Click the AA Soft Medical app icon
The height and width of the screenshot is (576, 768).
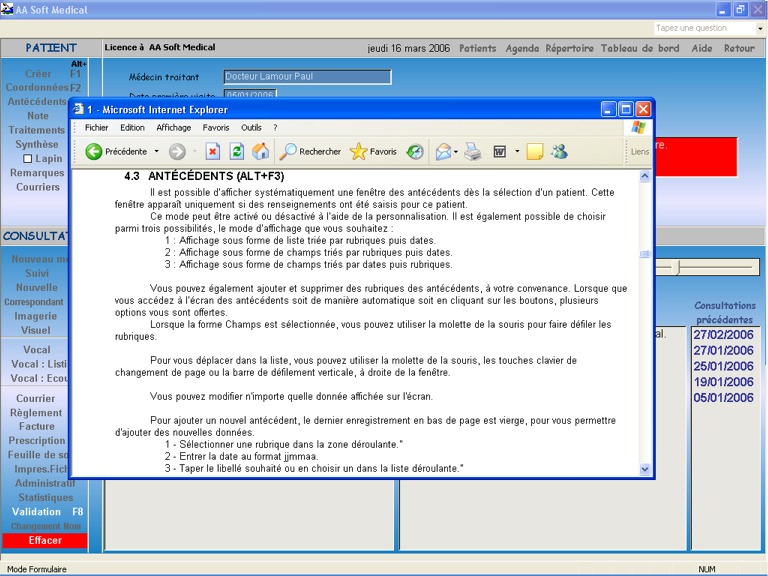pos(7,9)
